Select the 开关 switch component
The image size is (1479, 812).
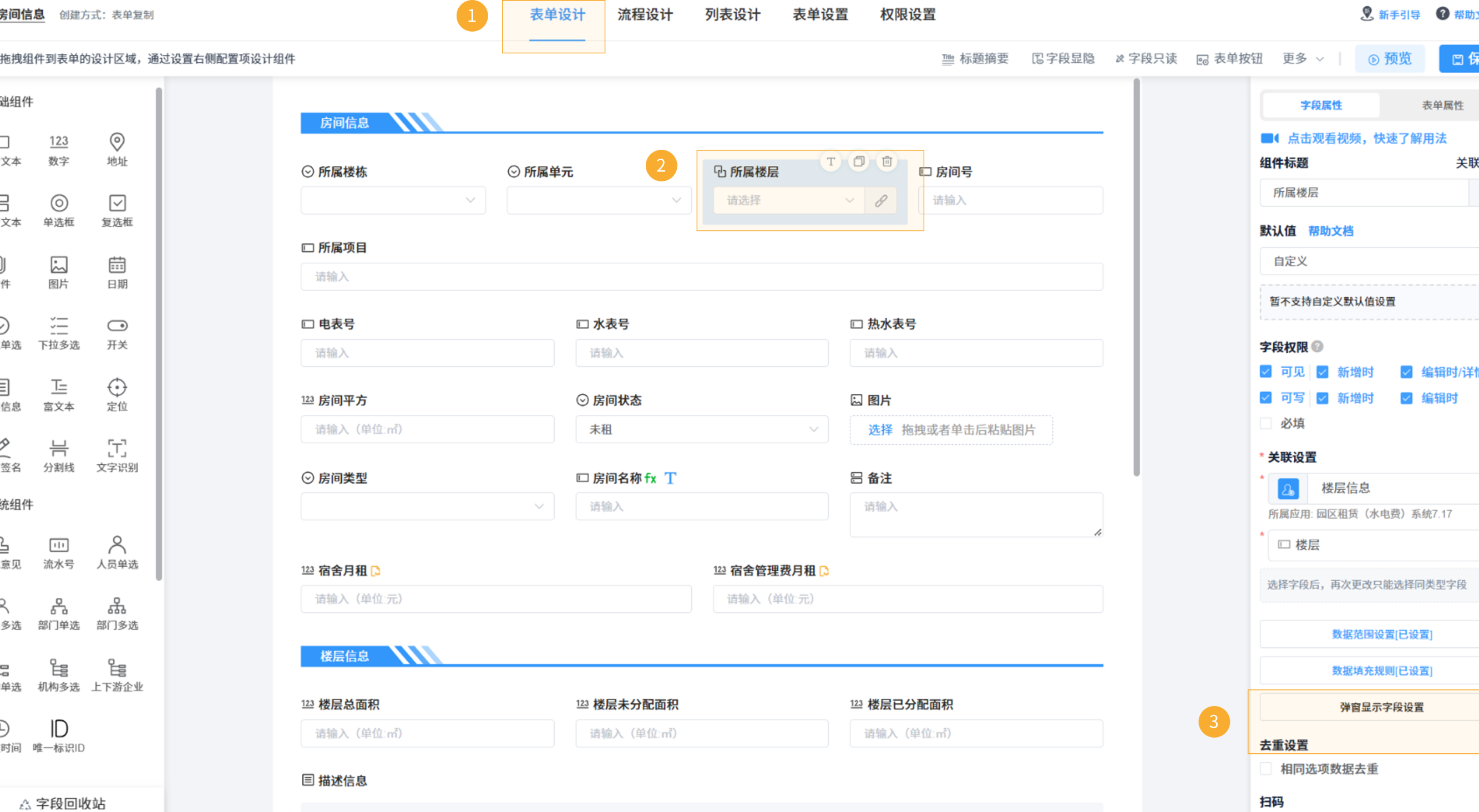coord(117,333)
